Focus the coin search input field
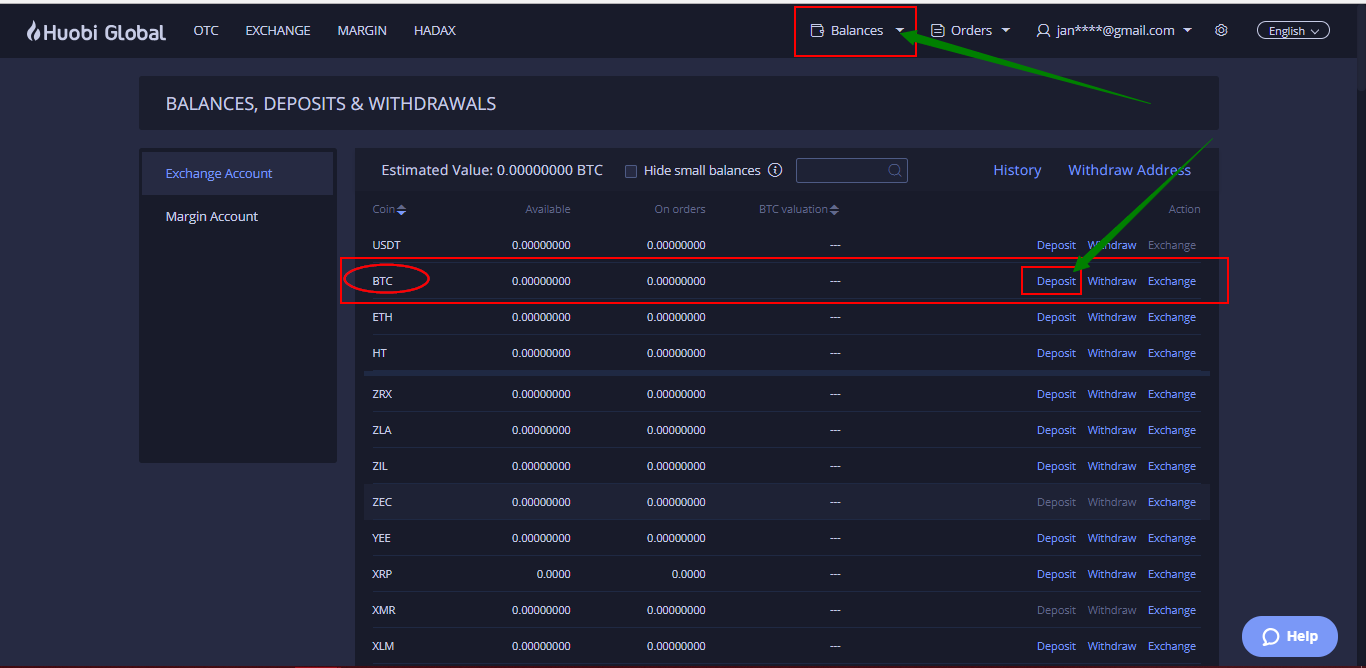The image size is (1366, 668). [x=852, y=170]
